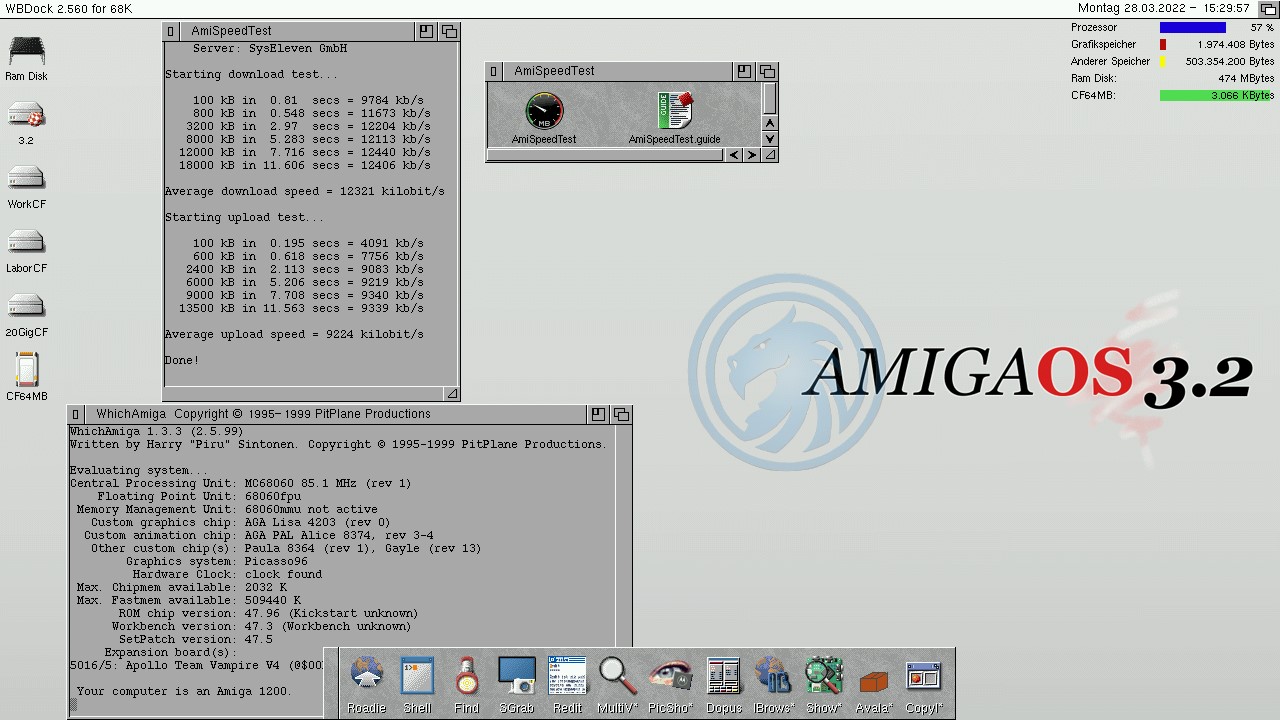Open IBrowse web browser in dock

(772, 676)
